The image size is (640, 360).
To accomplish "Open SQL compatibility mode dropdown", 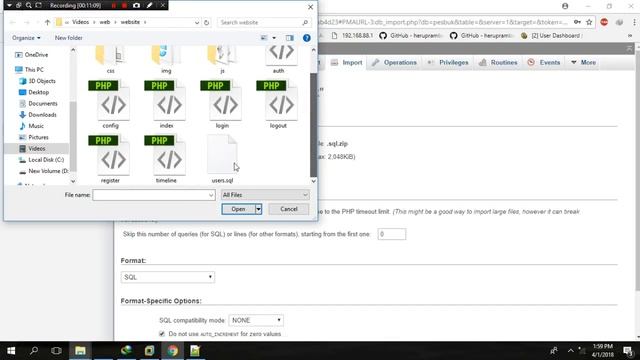I will point(256,320).
